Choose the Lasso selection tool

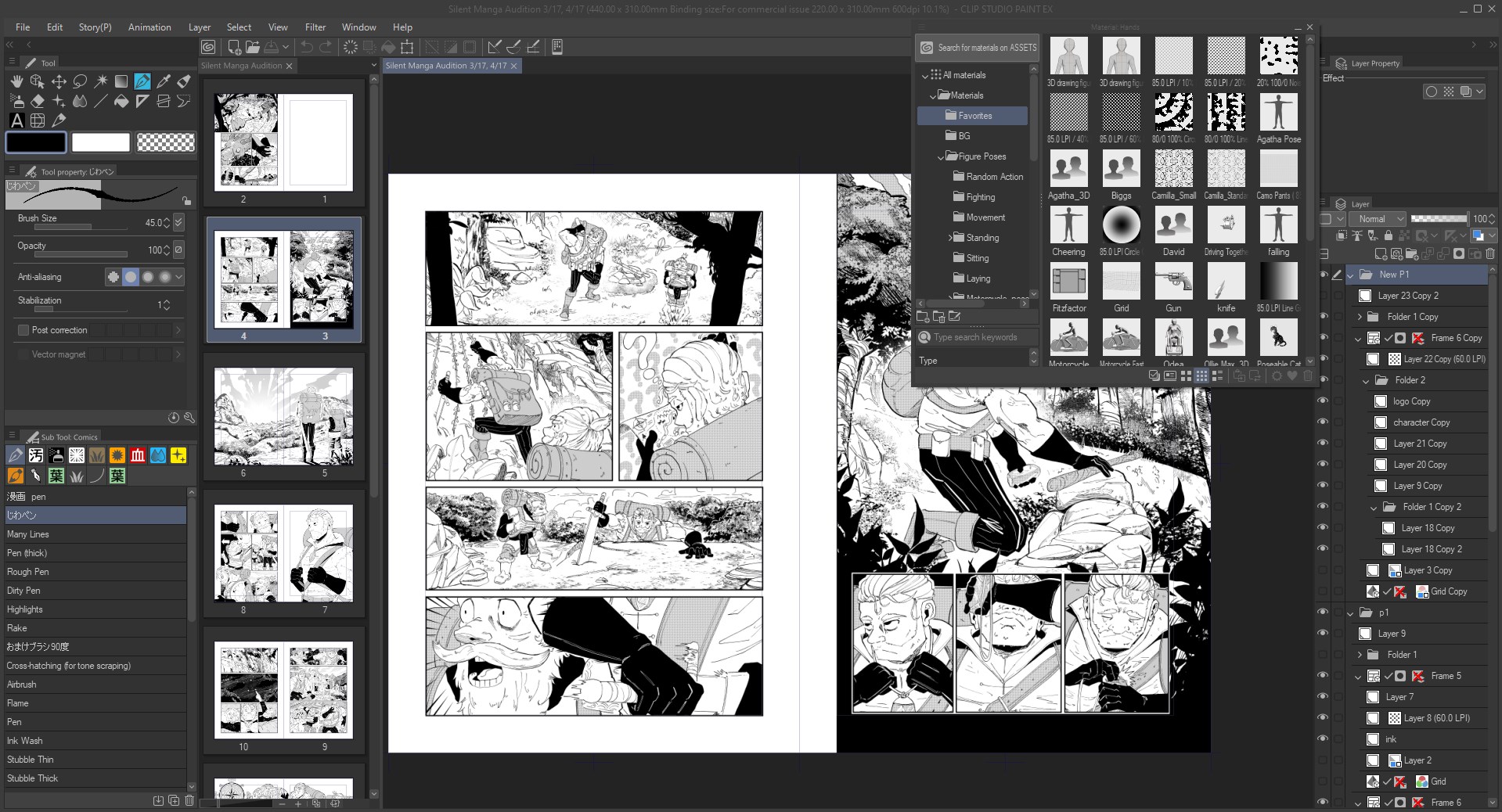click(x=80, y=81)
